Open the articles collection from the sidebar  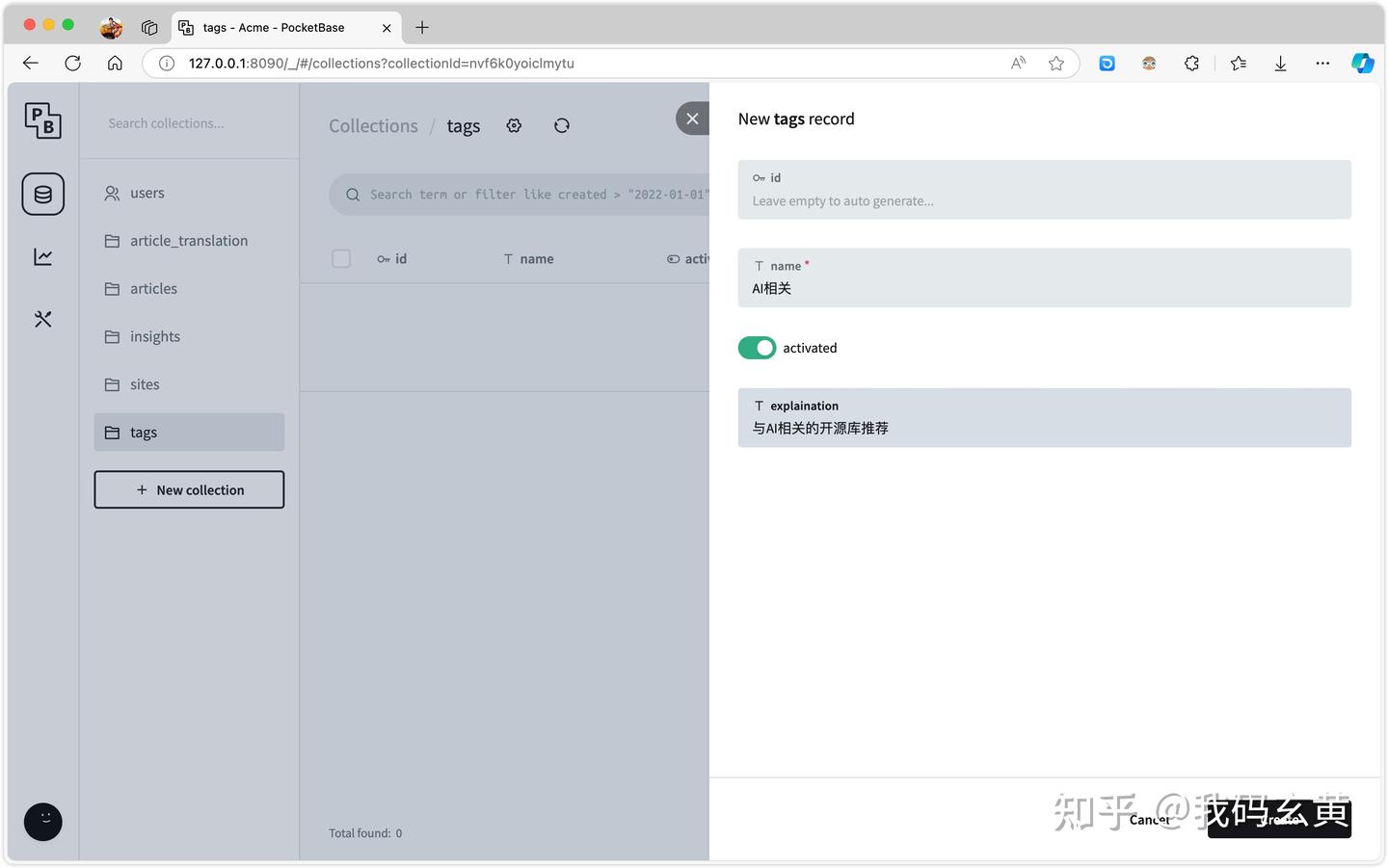(153, 288)
